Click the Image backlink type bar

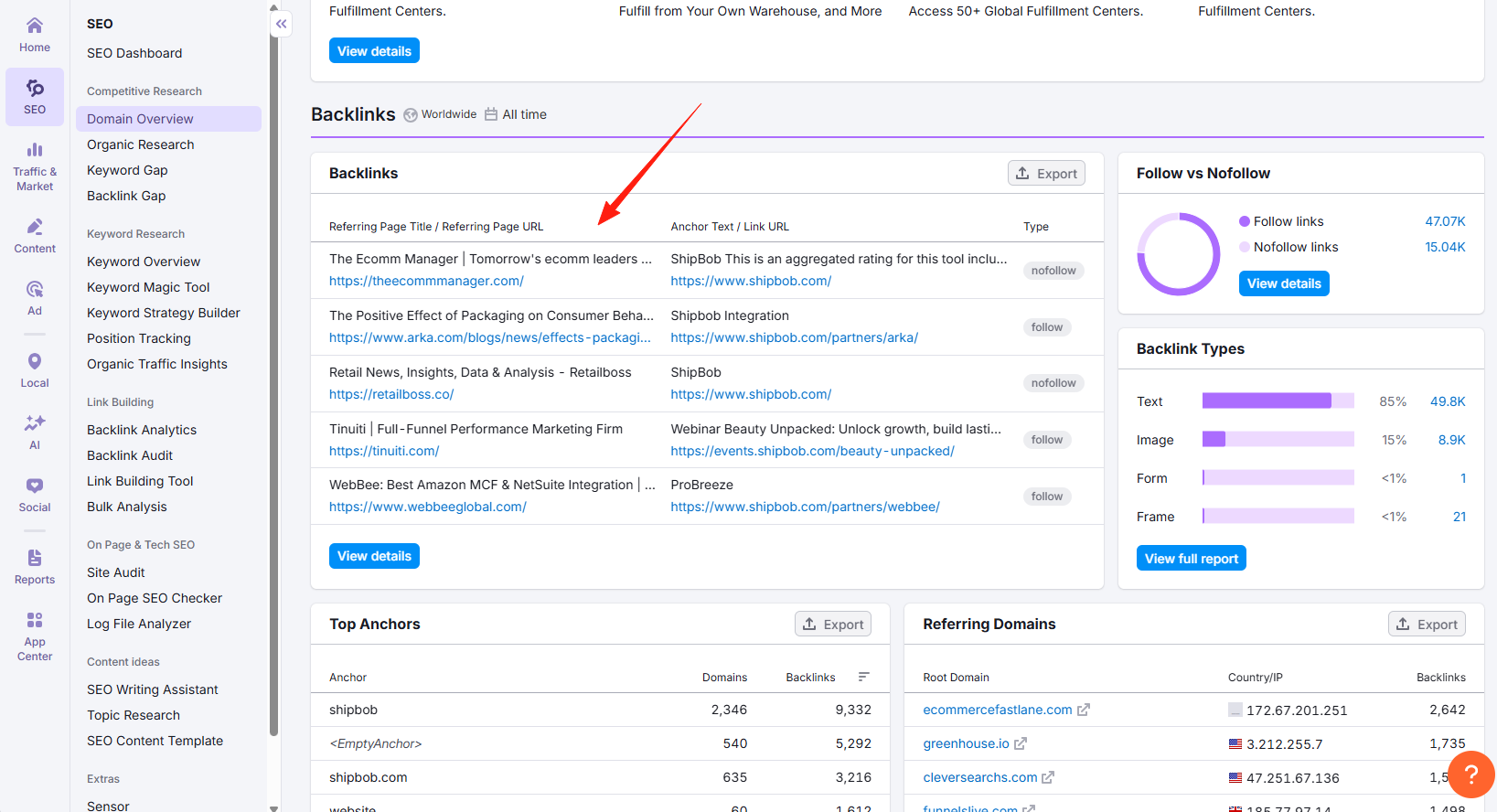1278,439
